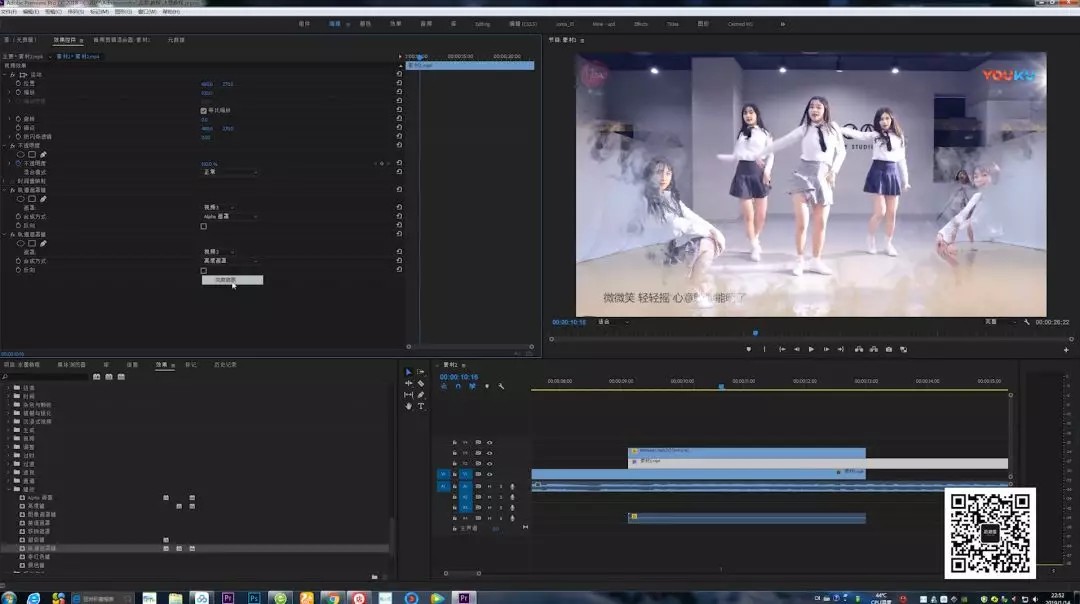Go to Out point in Program monitor
The width and height of the screenshot is (1080, 604).
tap(841, 349)
